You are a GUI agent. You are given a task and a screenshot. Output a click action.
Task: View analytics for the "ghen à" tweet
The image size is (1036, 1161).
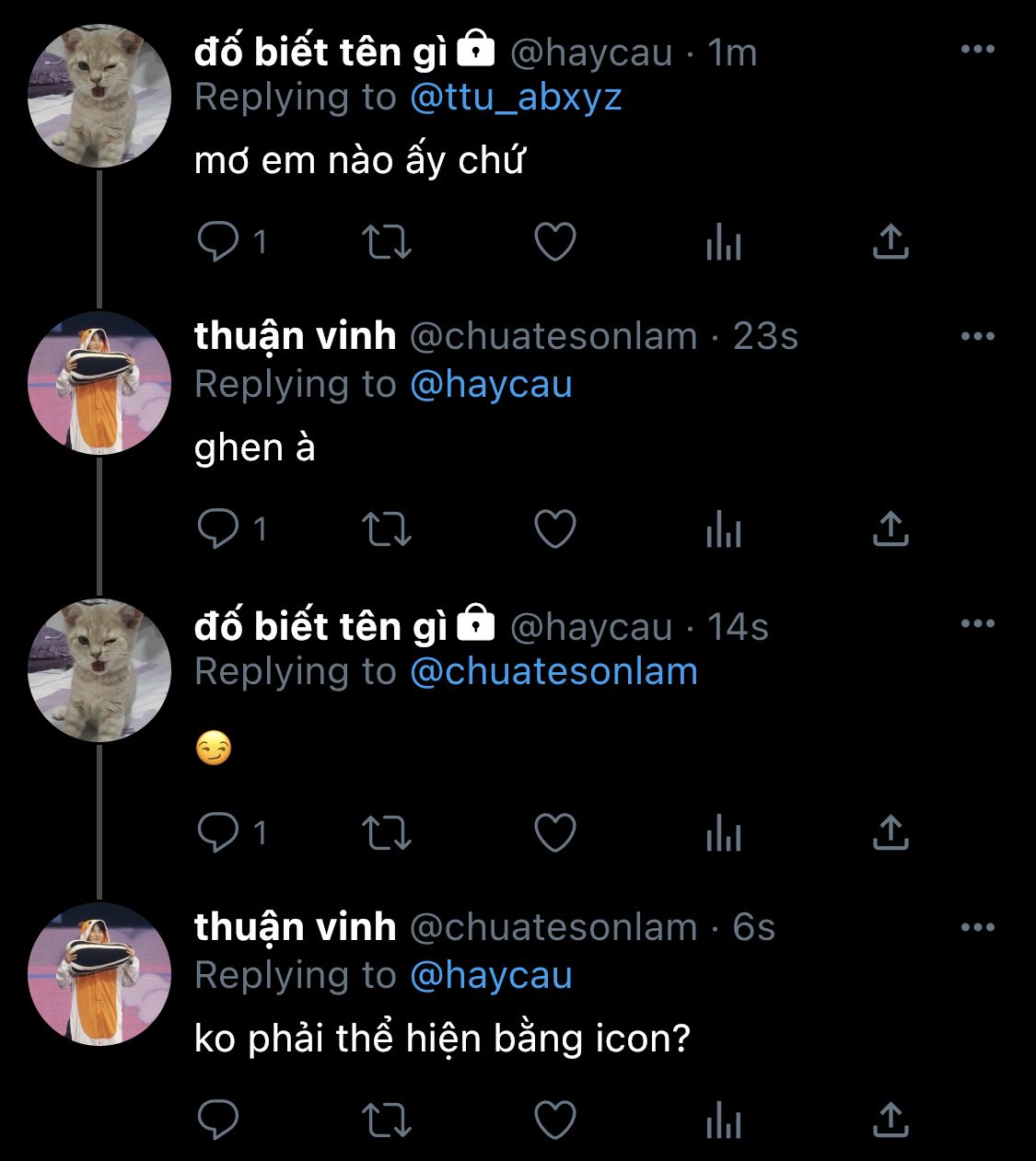[723, 529]
